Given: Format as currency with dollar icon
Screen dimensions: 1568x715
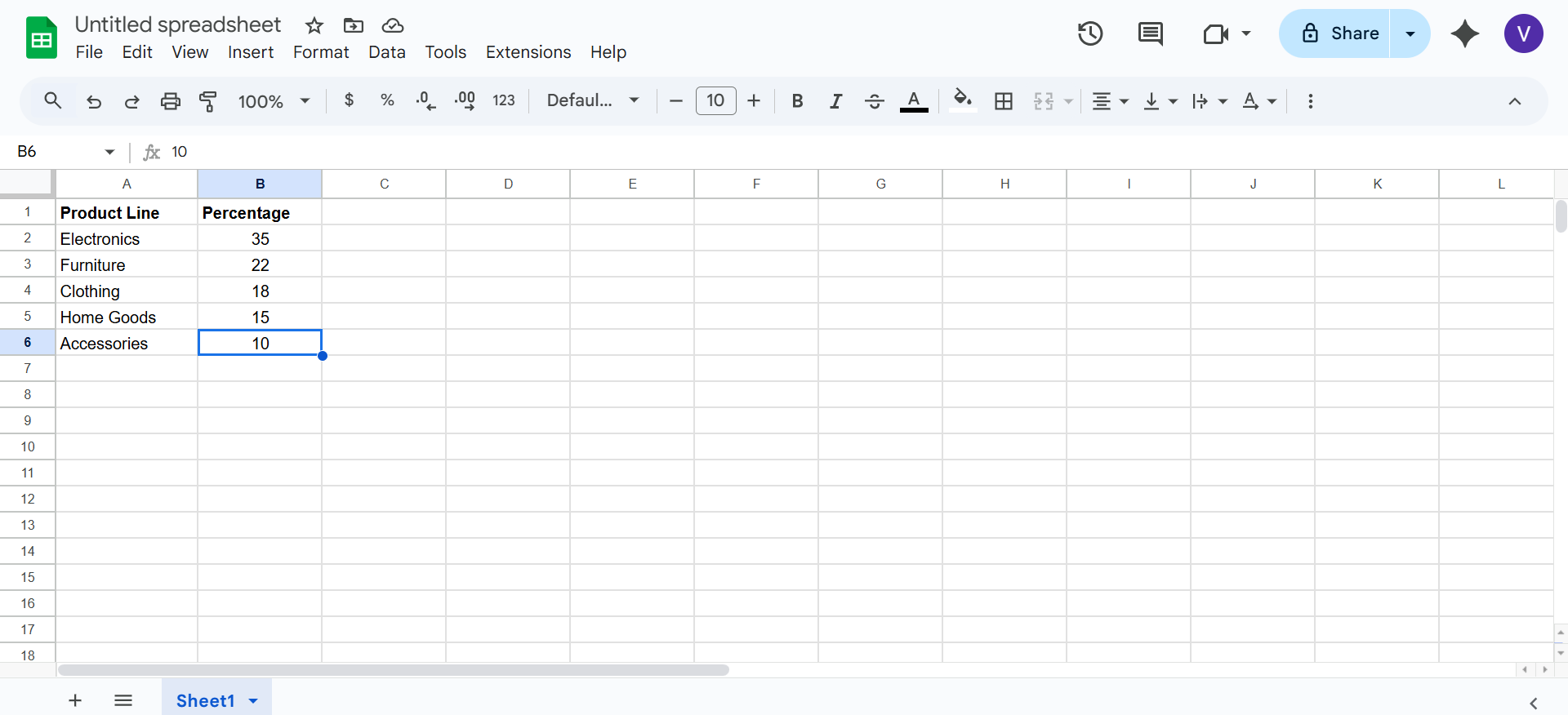Looking at the screenshot, I should pos(350,100).
